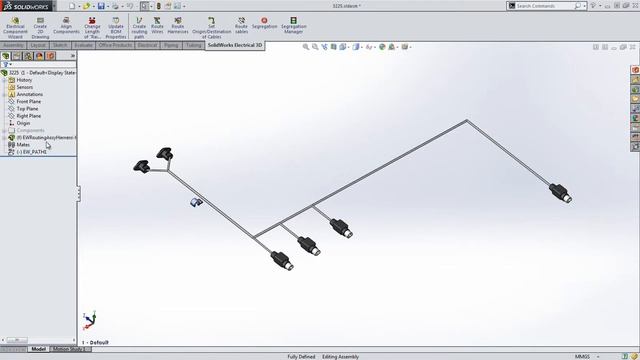
Task: Switch to the Tubing tab
Action: [x=193, y=45]
